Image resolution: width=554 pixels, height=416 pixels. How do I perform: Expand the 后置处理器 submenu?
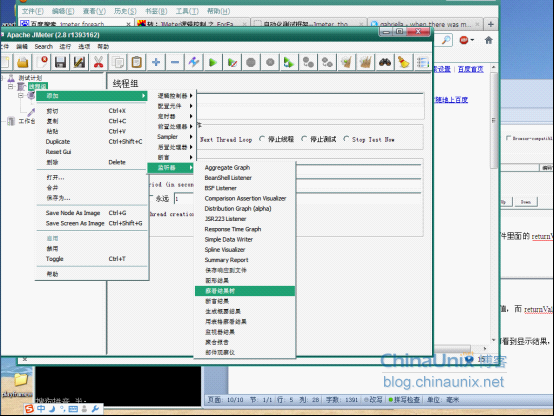[175, 147]
